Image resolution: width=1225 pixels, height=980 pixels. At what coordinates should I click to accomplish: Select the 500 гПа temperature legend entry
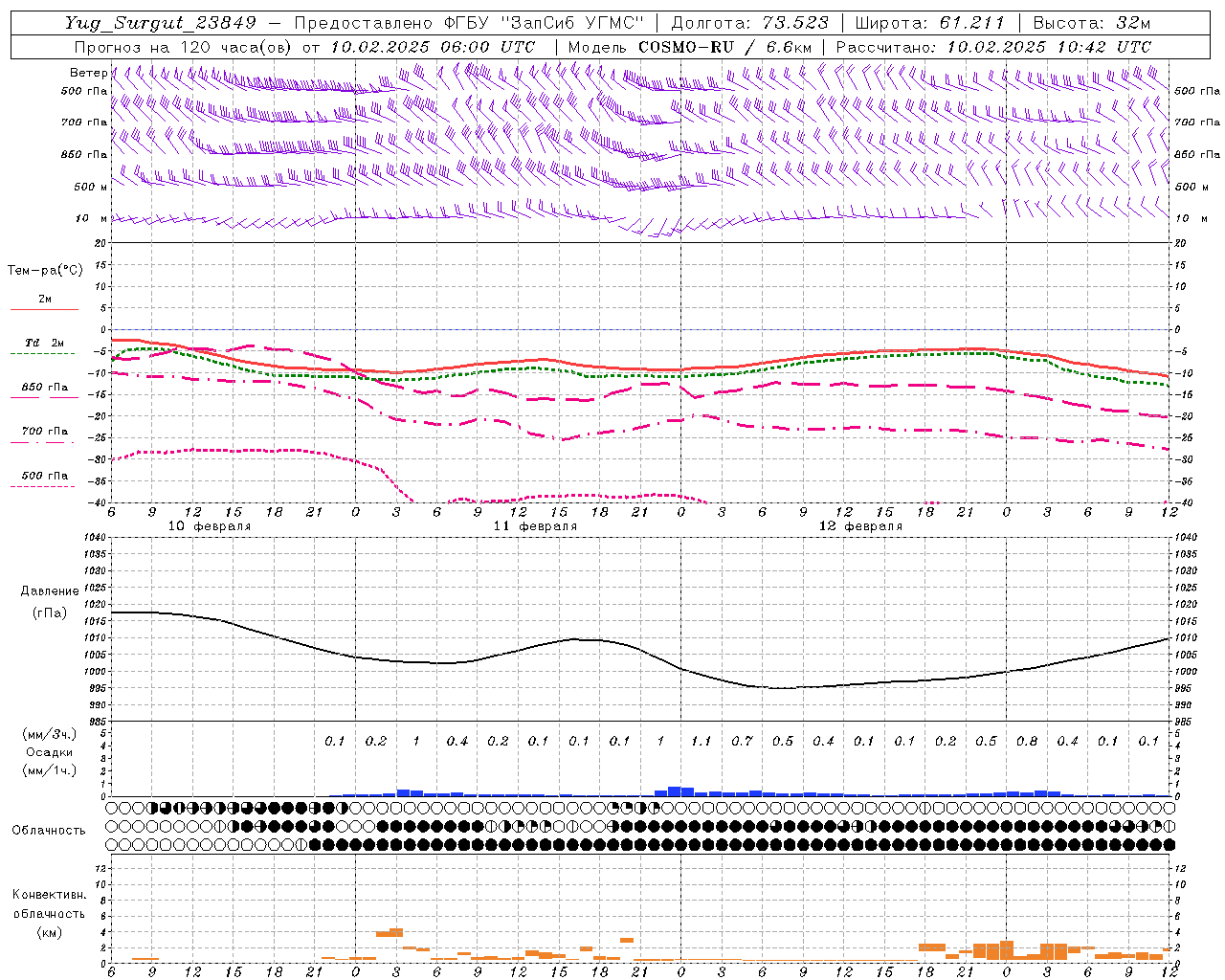tap(45, 476)
